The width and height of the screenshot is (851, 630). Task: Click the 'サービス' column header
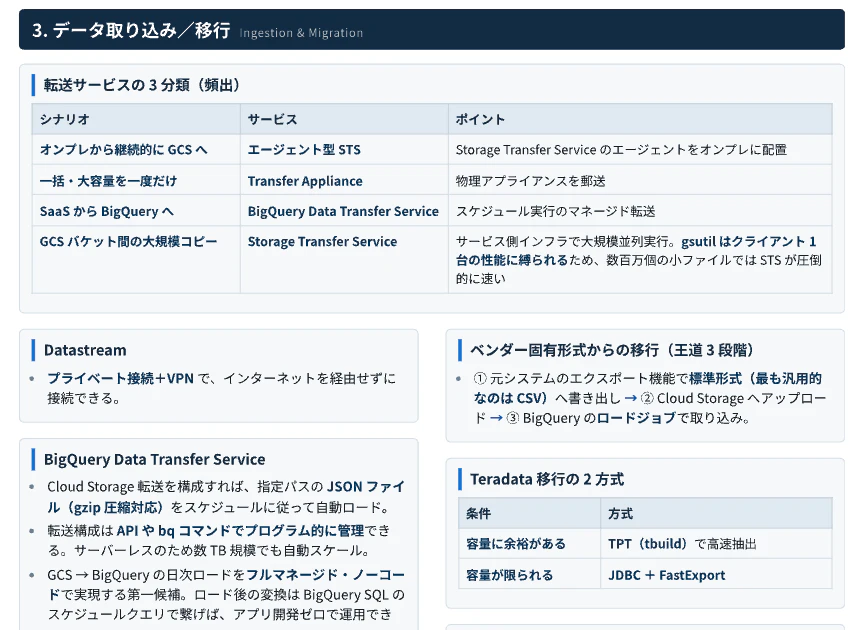[x=344, y=119]
